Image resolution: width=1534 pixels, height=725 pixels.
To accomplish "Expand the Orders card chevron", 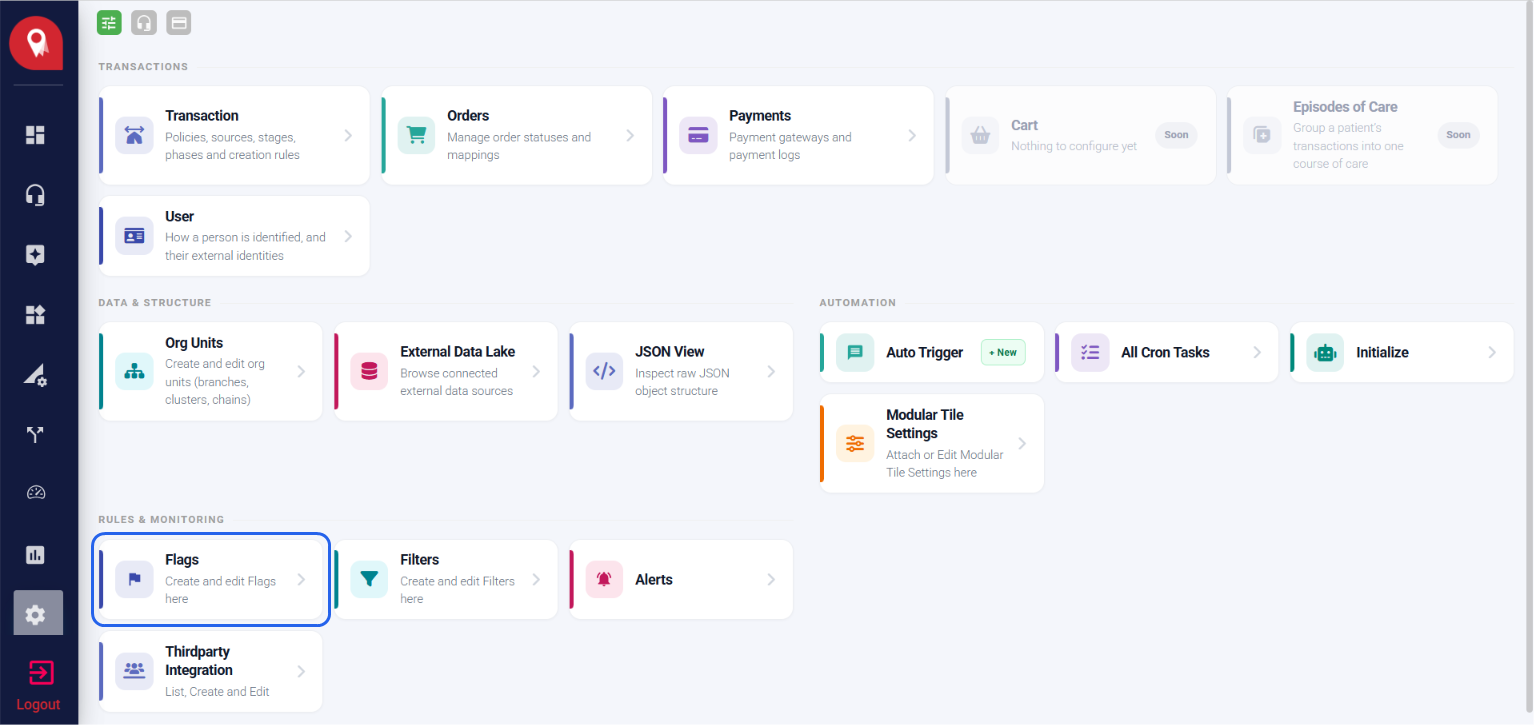I will pos(630,135).
